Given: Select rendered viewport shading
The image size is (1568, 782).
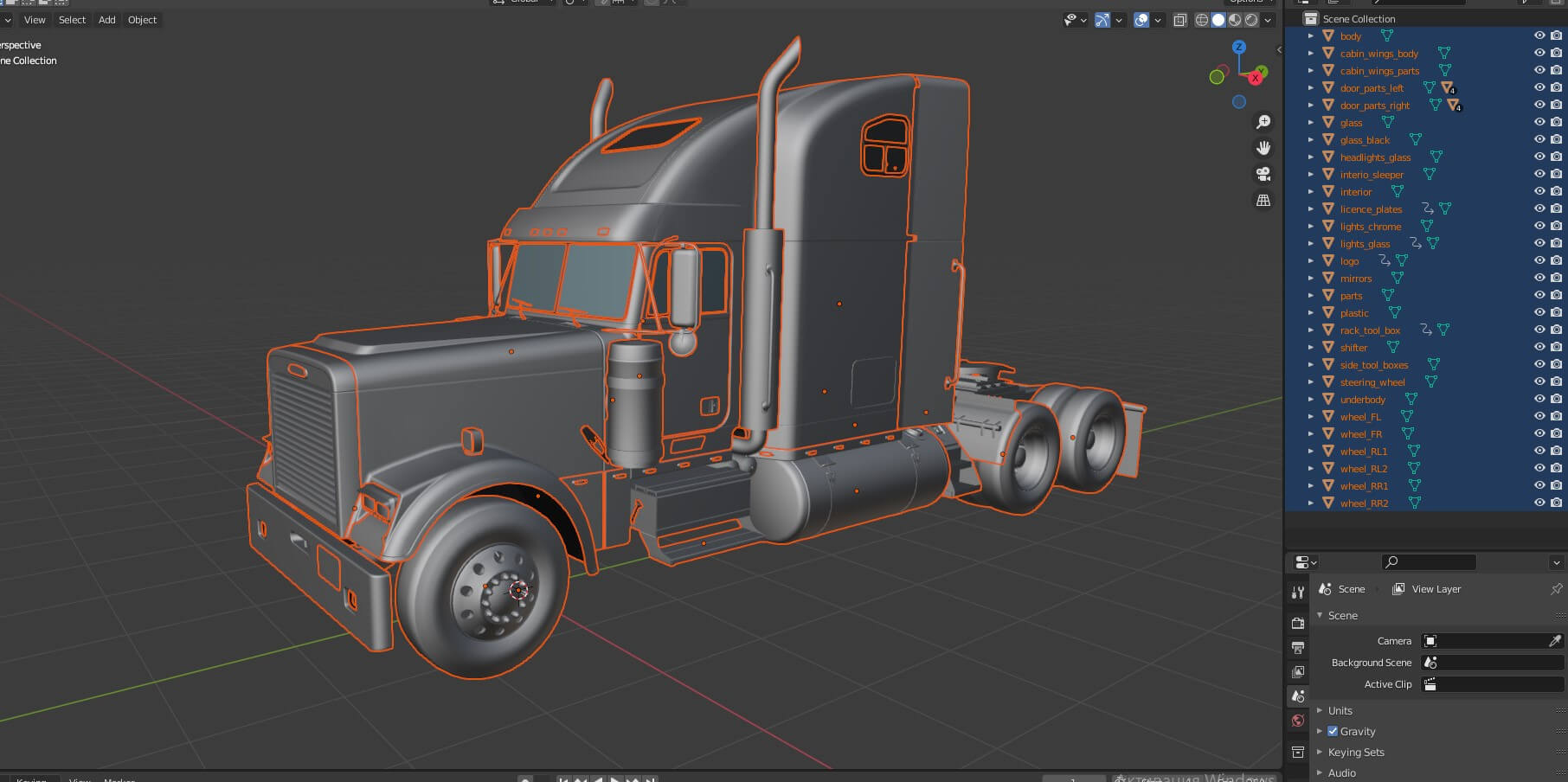Looking at the screenshot, I should [x=1251, y=20].
